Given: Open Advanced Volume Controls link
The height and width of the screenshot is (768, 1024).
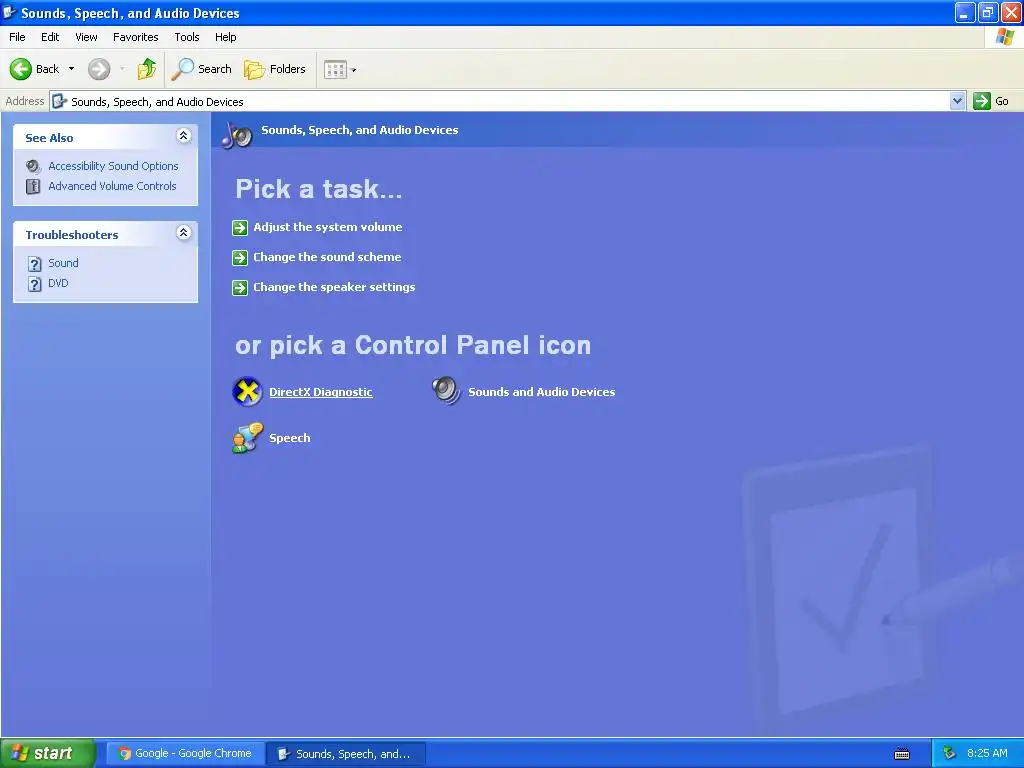Looking at the screenshot, I should (112, 186).
